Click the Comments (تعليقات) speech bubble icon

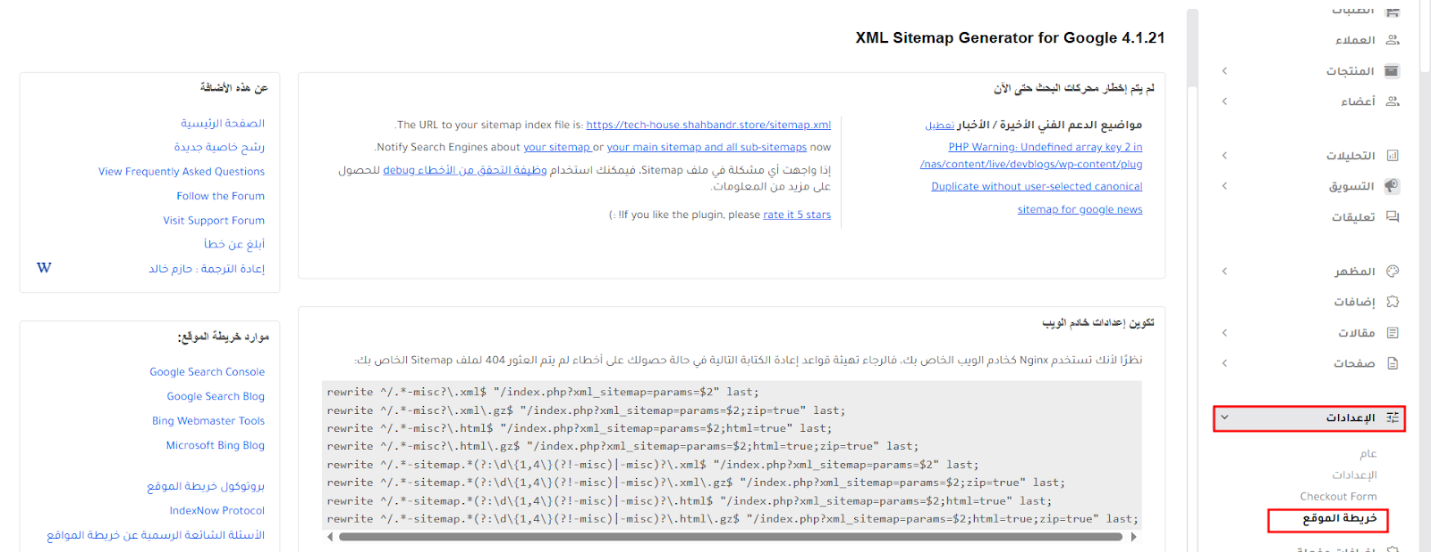coord(1392,217)
